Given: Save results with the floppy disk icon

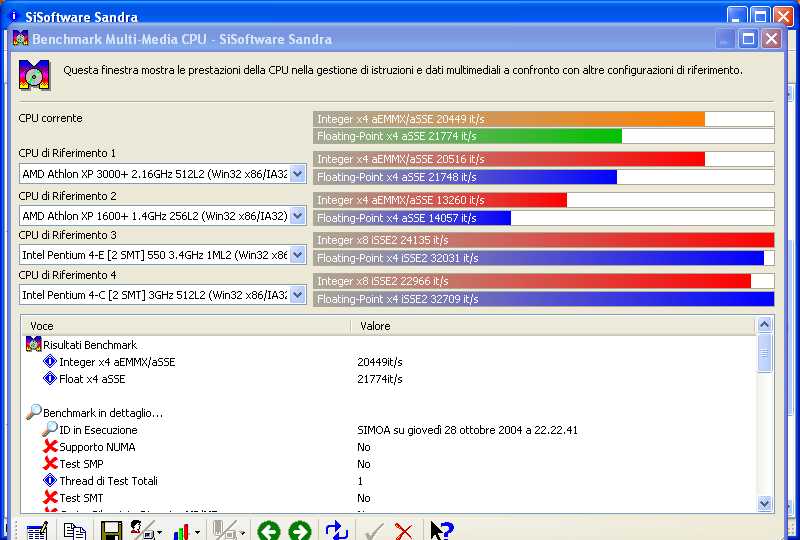Looking at the screenshot, I should pyautogui.click(x=111, y=531).
